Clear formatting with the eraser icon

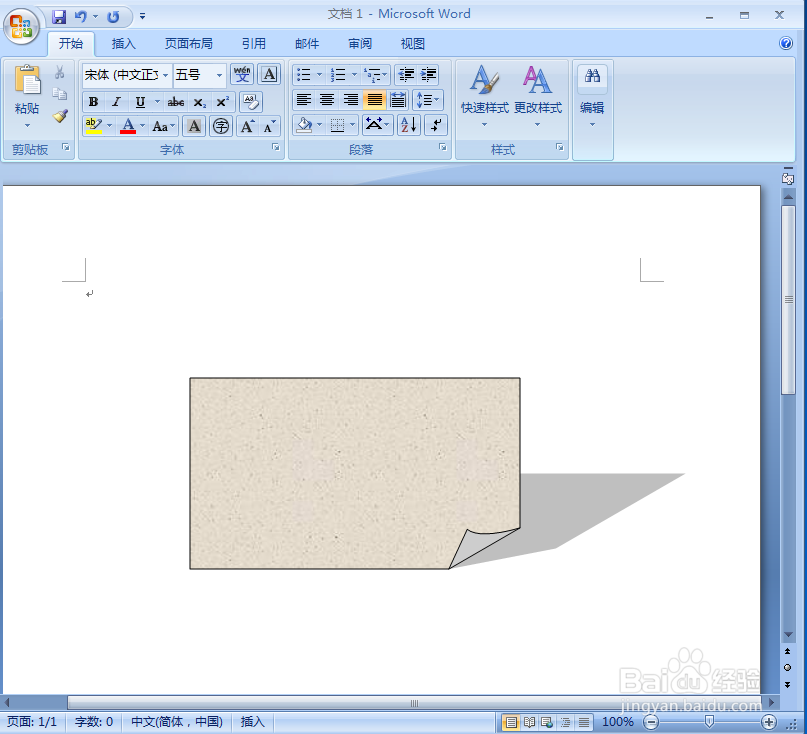[251, 101]
